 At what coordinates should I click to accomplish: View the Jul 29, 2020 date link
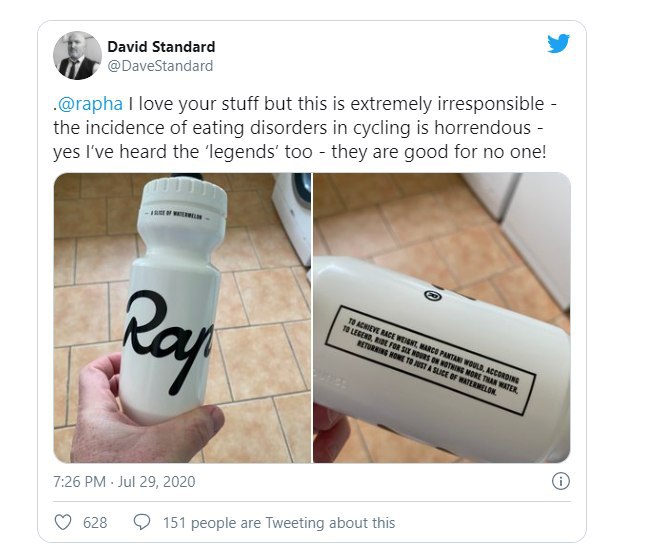(x=157, y=482)
